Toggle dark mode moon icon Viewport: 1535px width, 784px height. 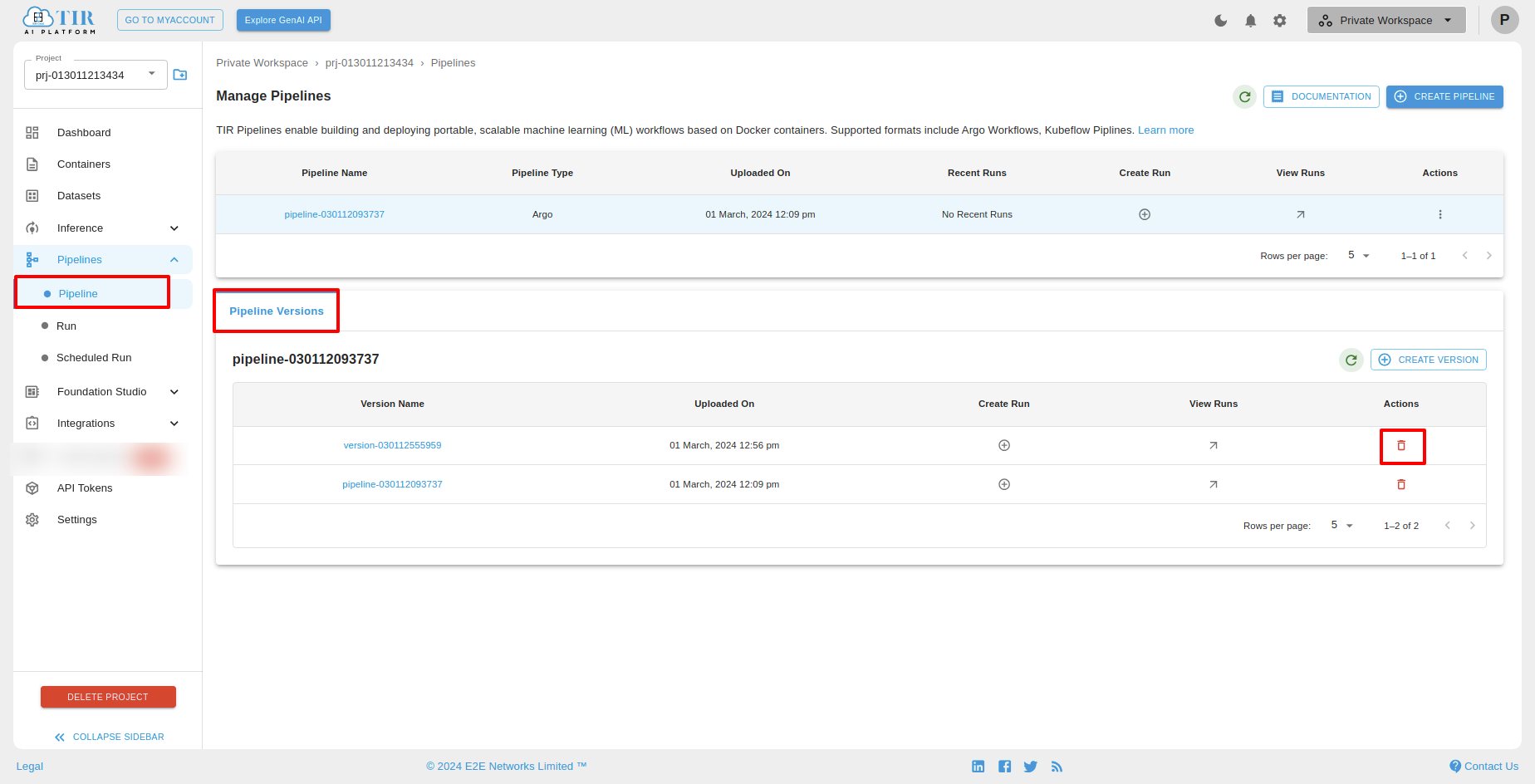pyautogui.click(x=1220, y=21)
